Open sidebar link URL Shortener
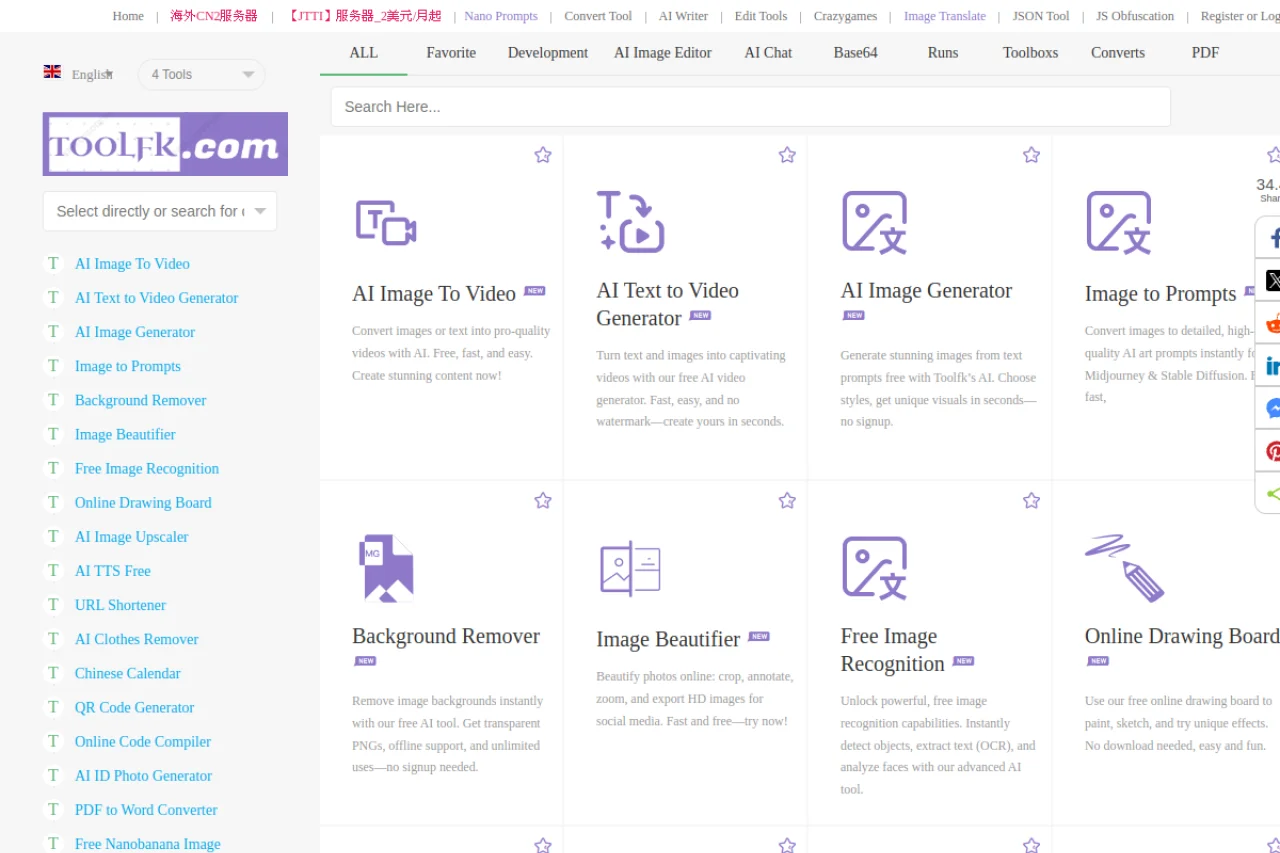Screen dimensions: 1280x853 coord(120,605)
